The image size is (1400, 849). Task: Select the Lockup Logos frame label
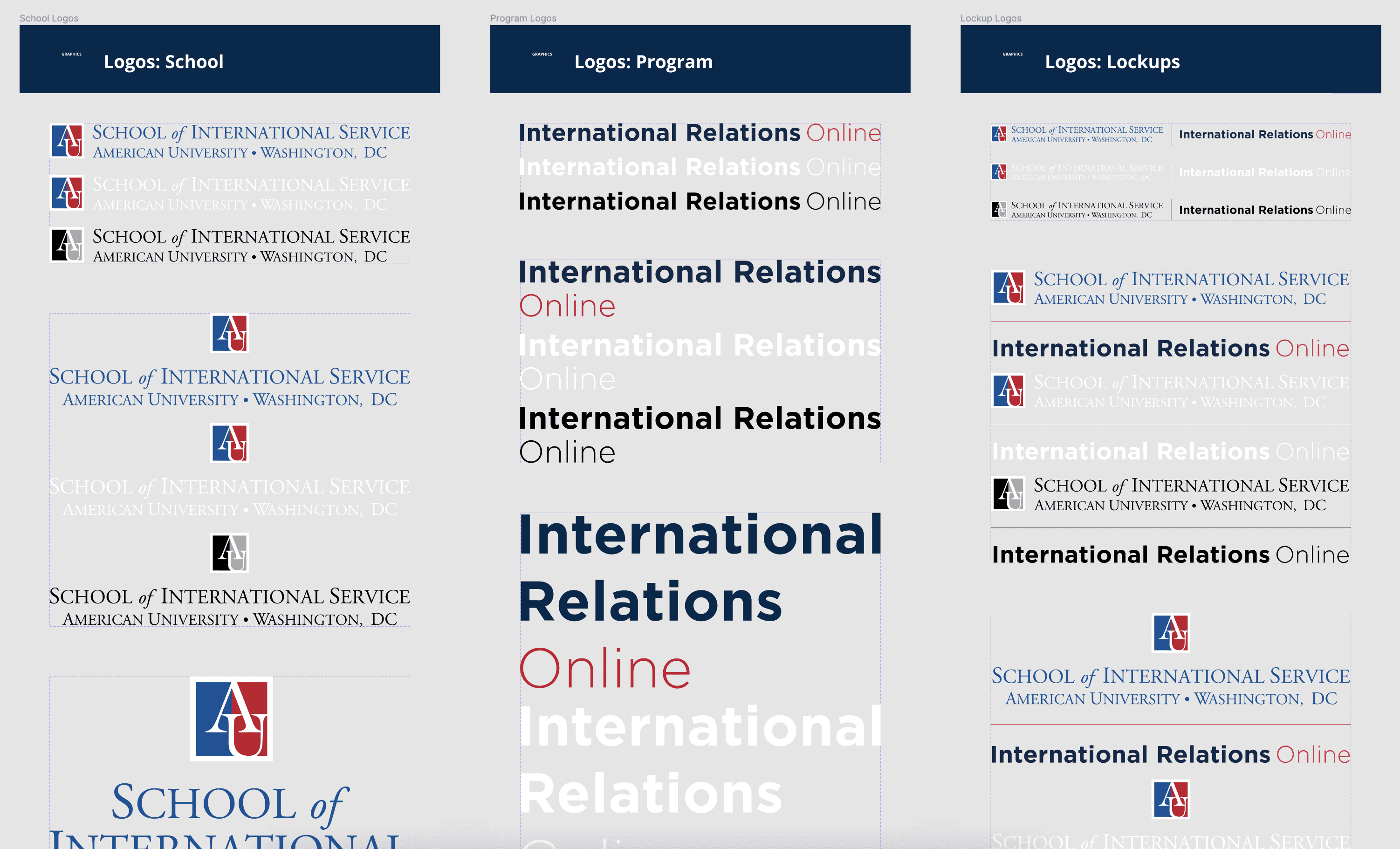tap(990, 18)
